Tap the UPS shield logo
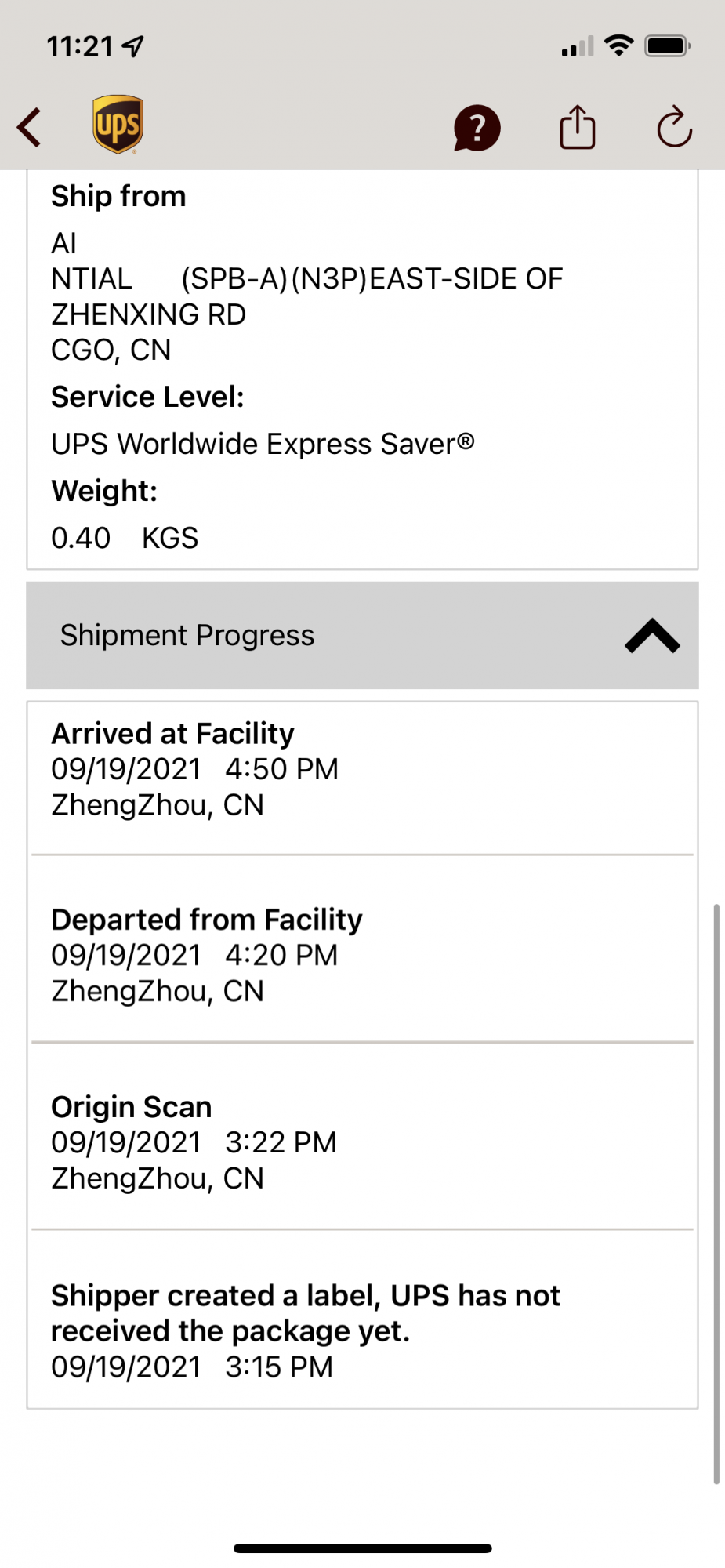This screenshot has height=1568, width=725. tap(118, 125)
